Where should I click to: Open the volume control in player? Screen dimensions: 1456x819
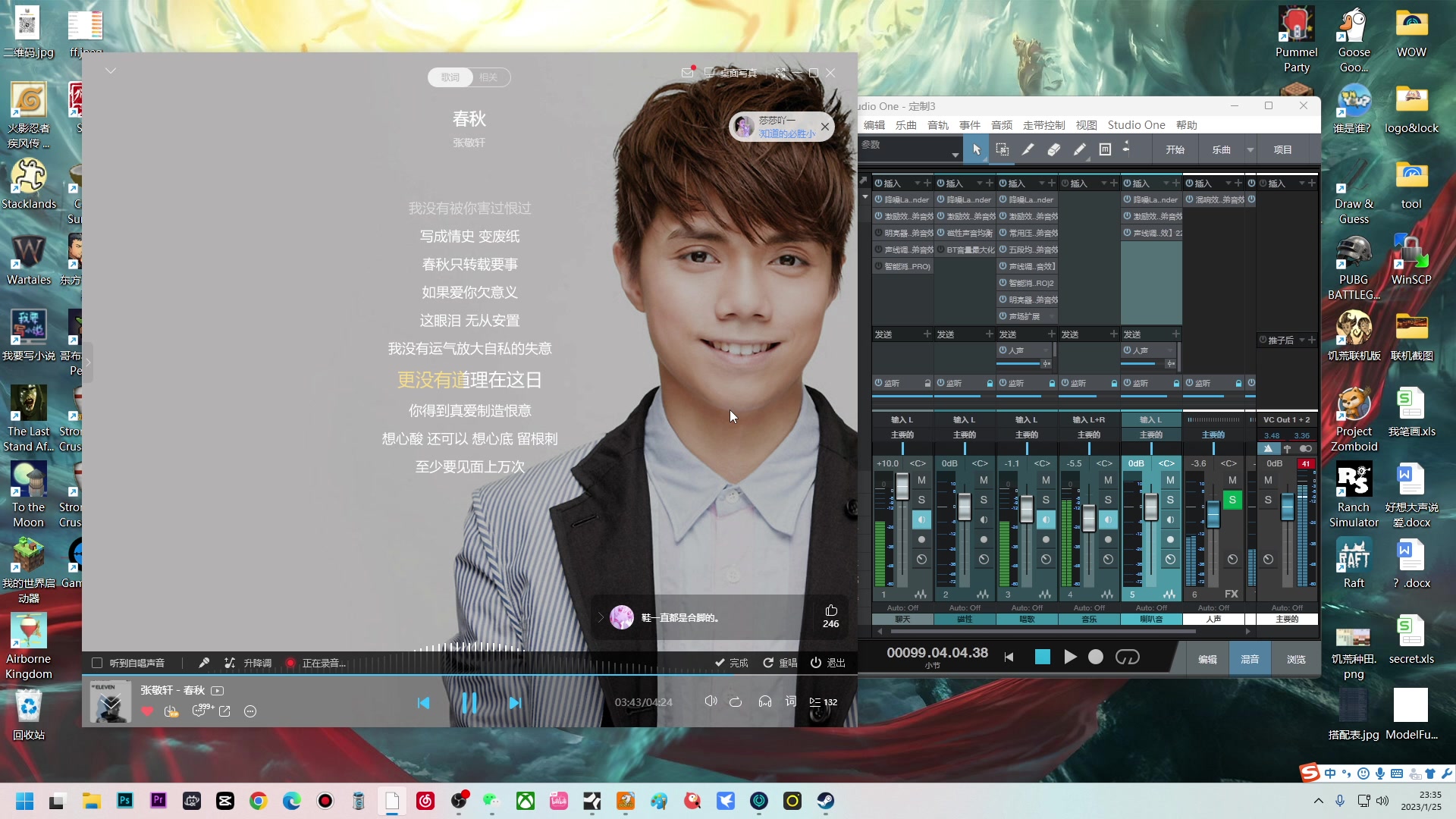[x=711, y=701]
